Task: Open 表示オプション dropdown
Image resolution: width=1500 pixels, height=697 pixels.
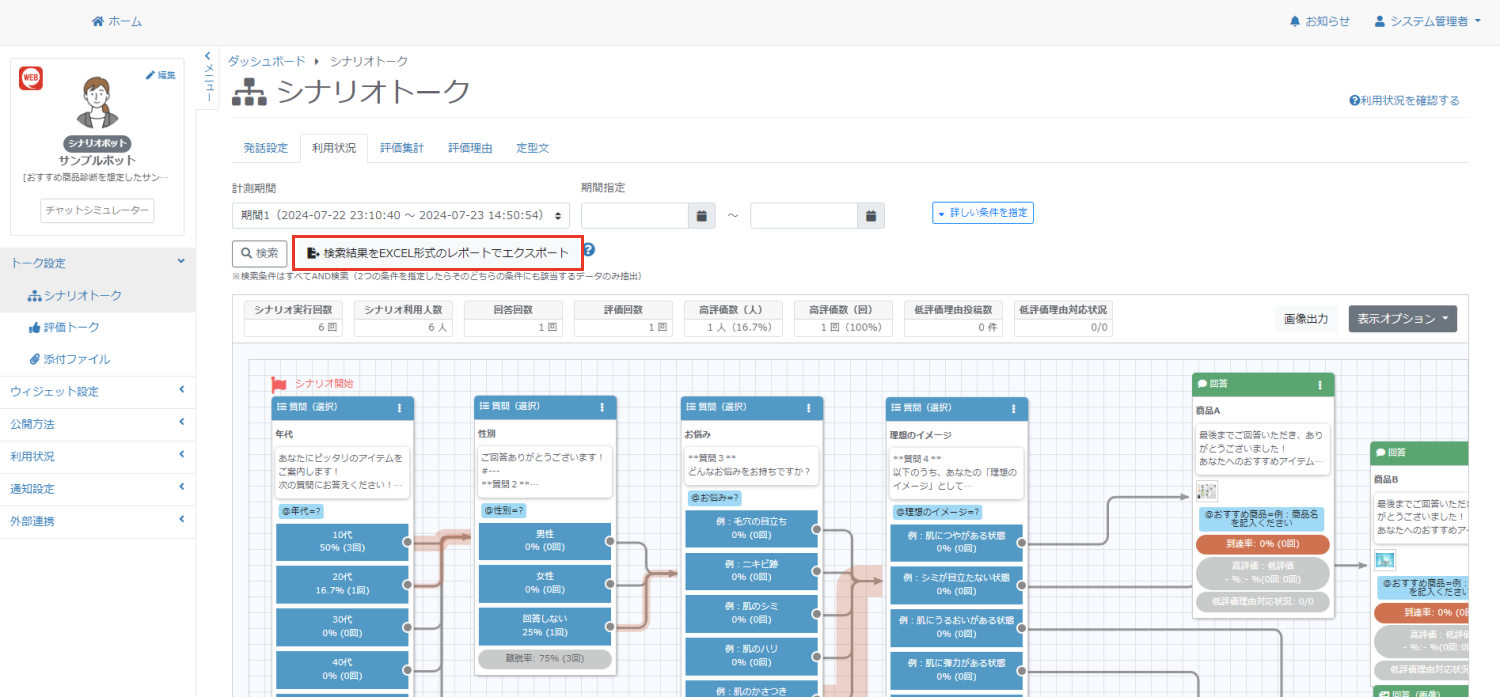Action: coord(1403,319)
